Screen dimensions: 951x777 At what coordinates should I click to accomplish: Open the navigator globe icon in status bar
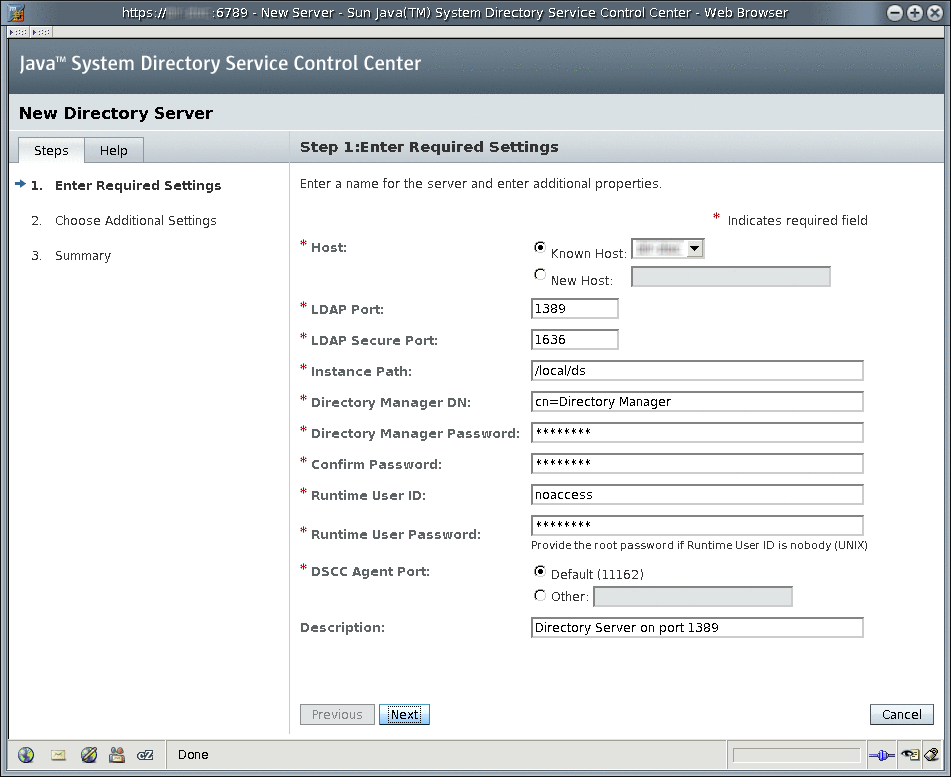pos(26,755)
